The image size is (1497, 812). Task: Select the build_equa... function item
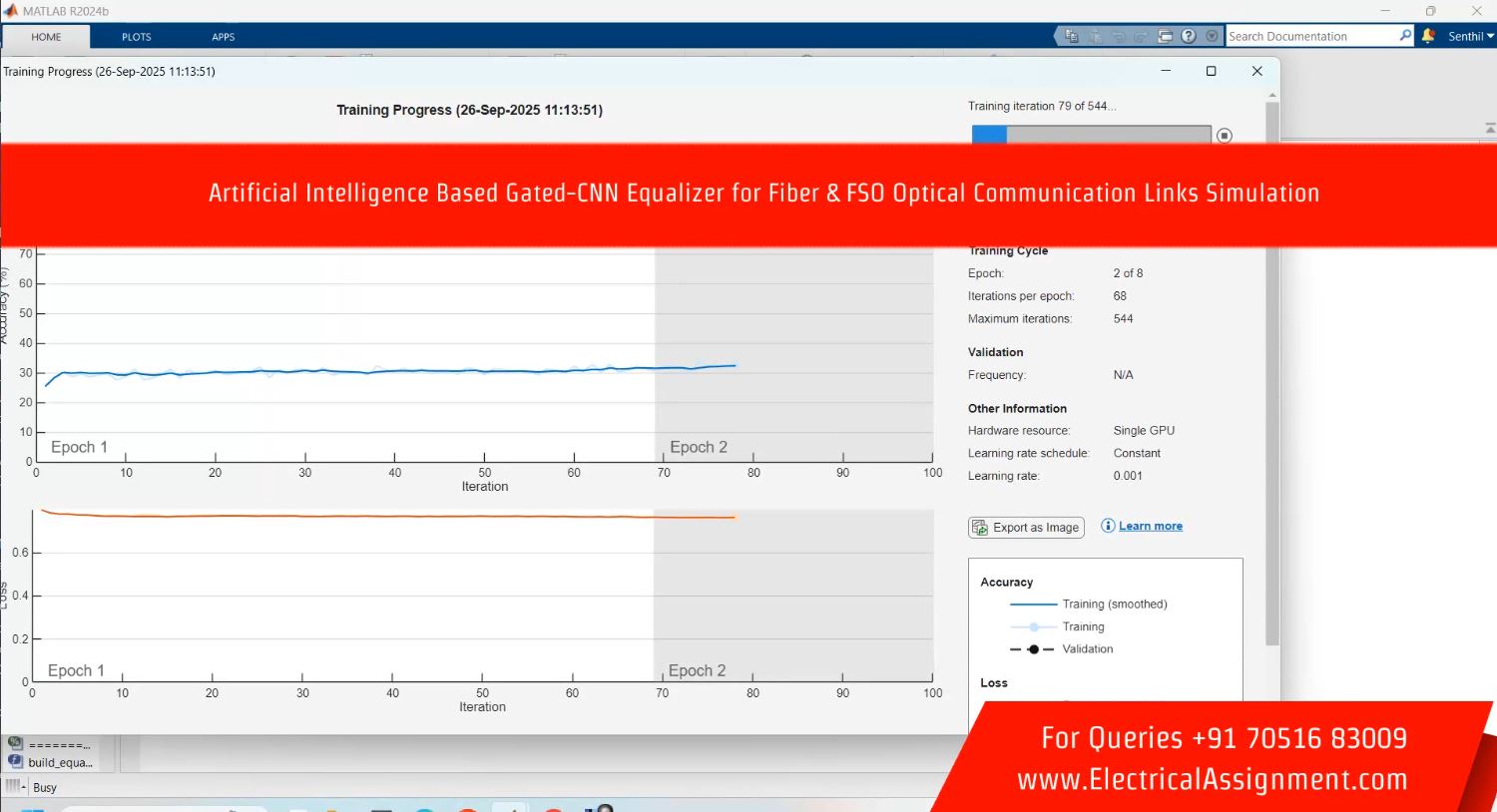(x=59, y=762)
